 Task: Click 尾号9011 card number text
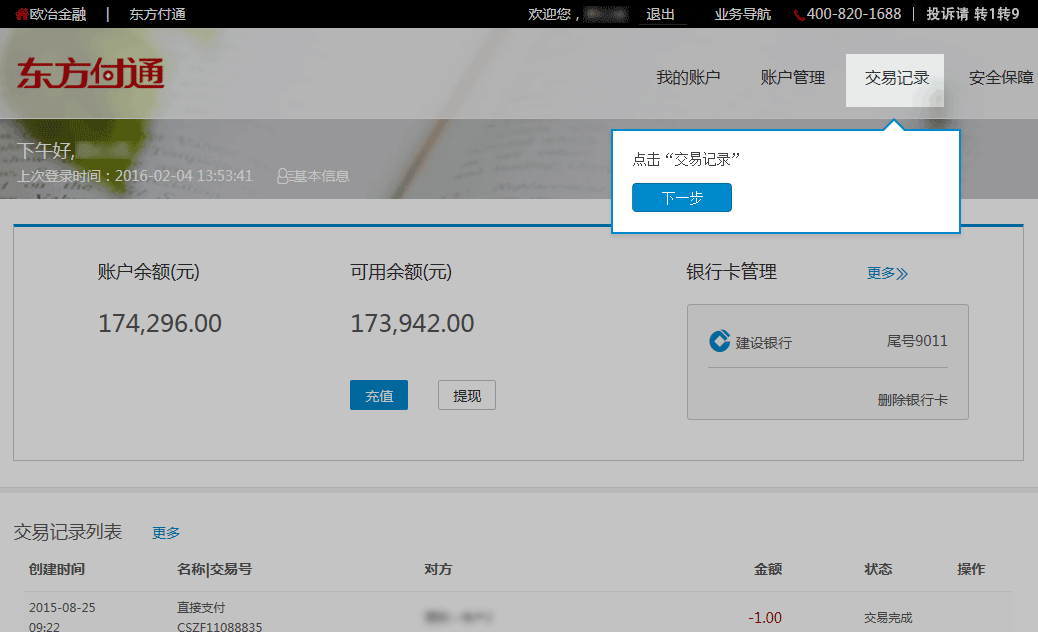pos(917,341)
